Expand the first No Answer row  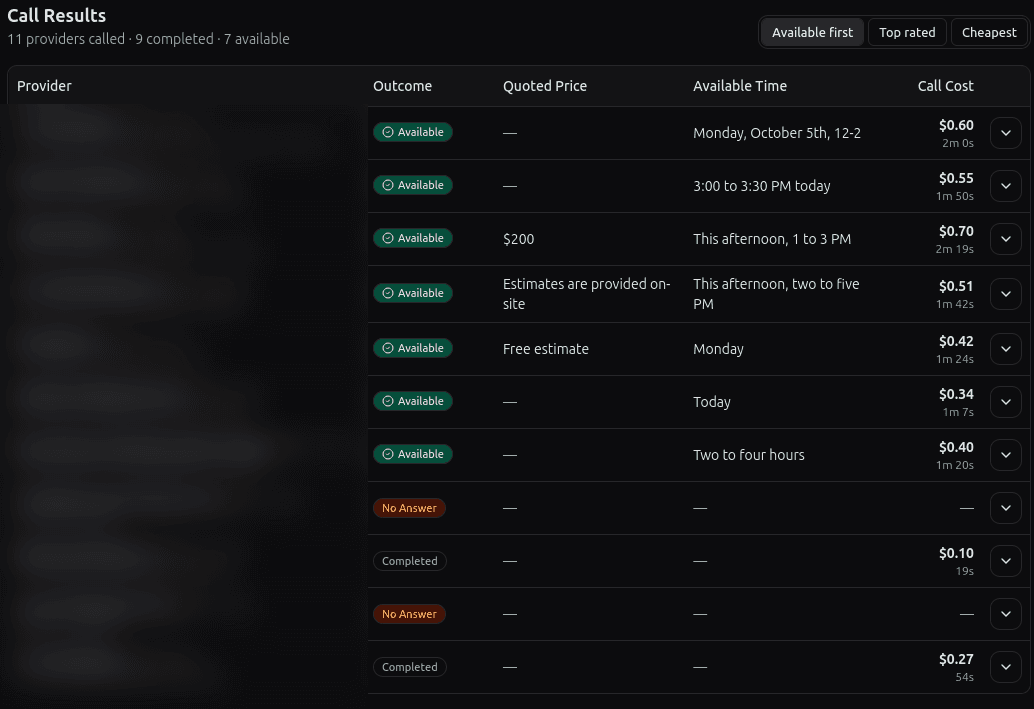click(x=1006, y=508)
